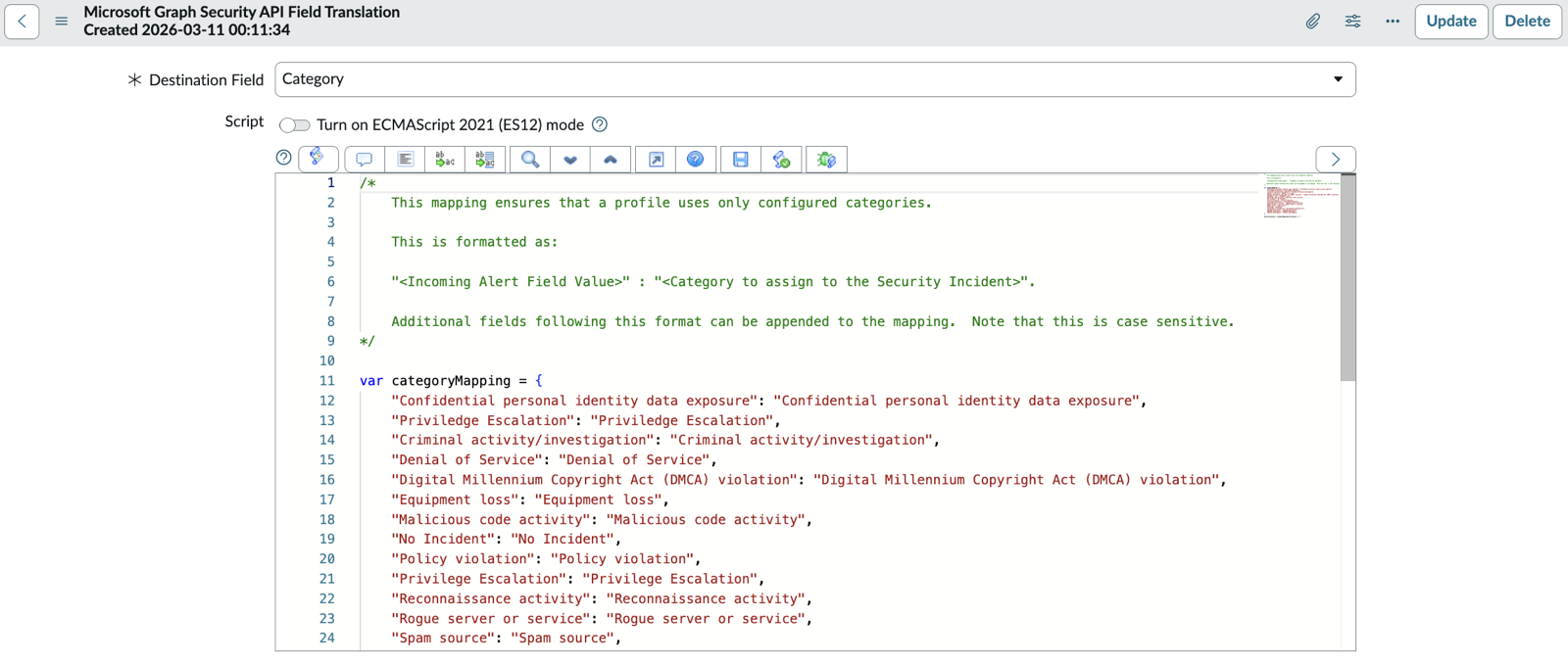
Task: Save script with the floppy disk icon
Action: (741, 160)
